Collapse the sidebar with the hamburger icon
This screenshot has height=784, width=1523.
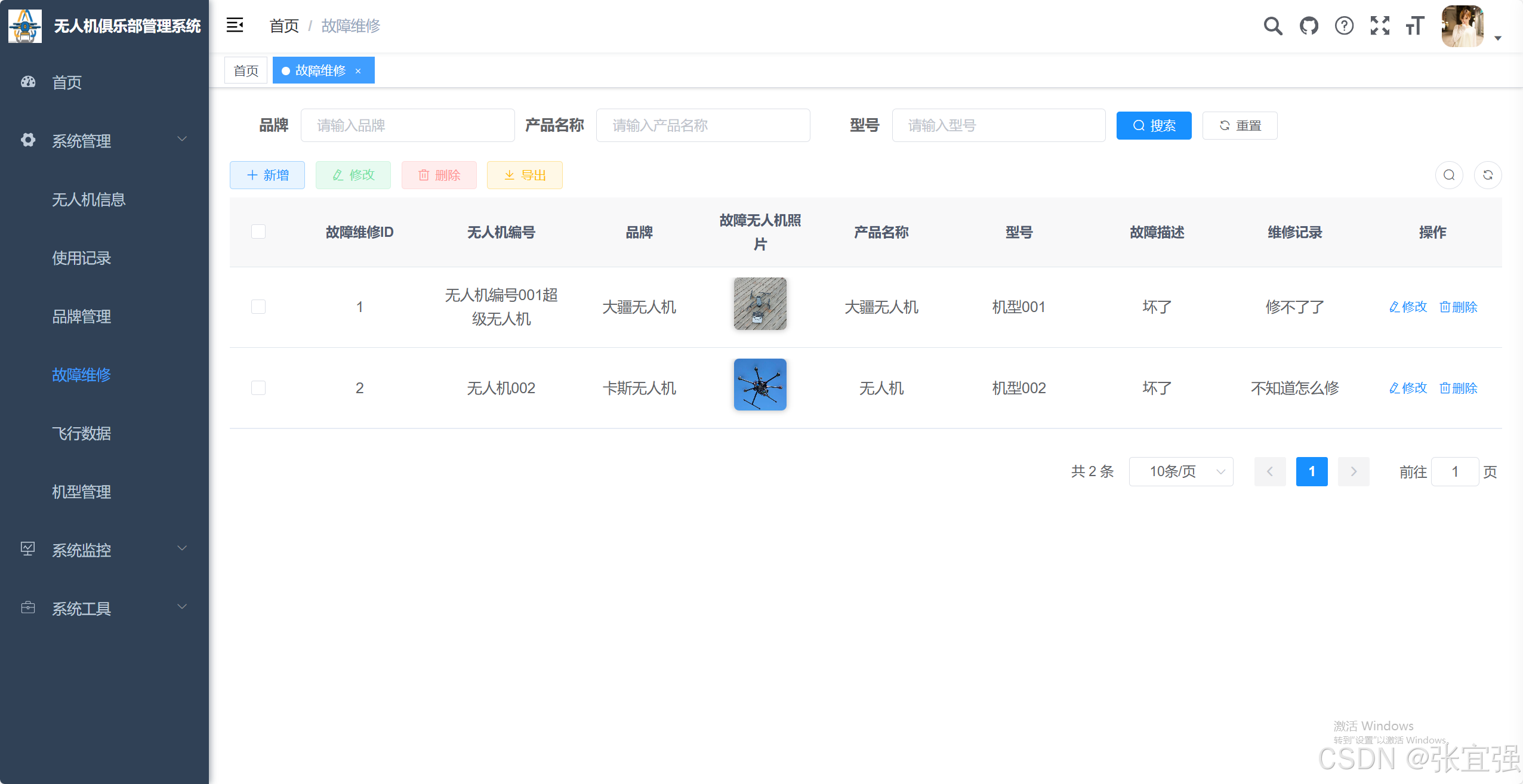tap(236, 25)
